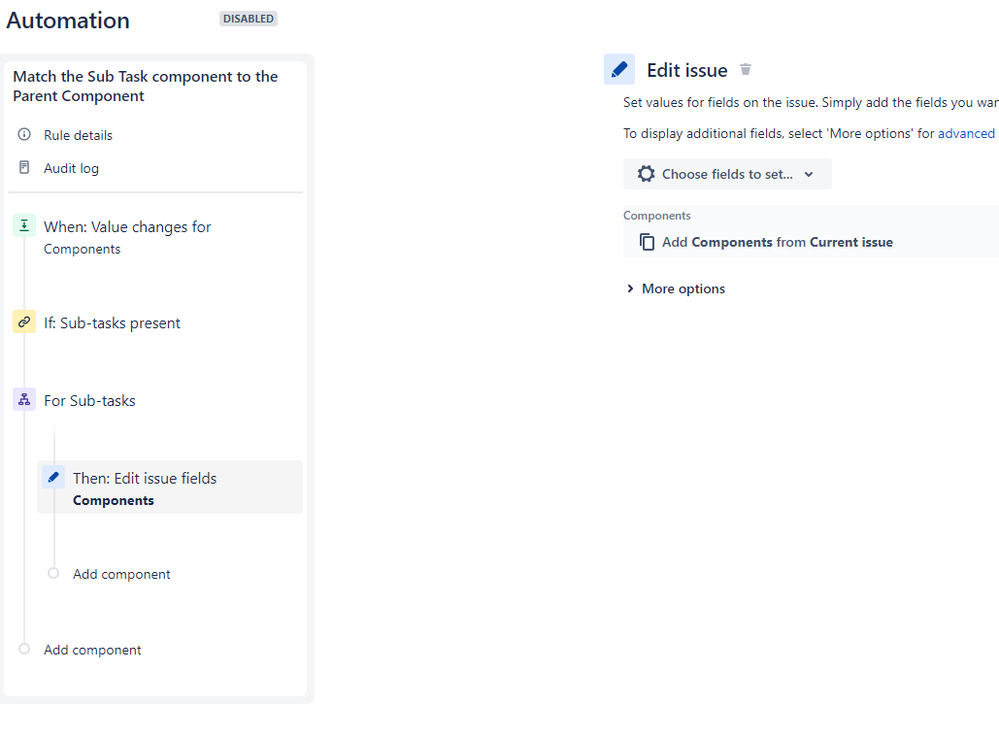The width and height of the screenshot is (999, 742).
Task: Click the green Value changes trigger icon
Action: coord(24,225)
